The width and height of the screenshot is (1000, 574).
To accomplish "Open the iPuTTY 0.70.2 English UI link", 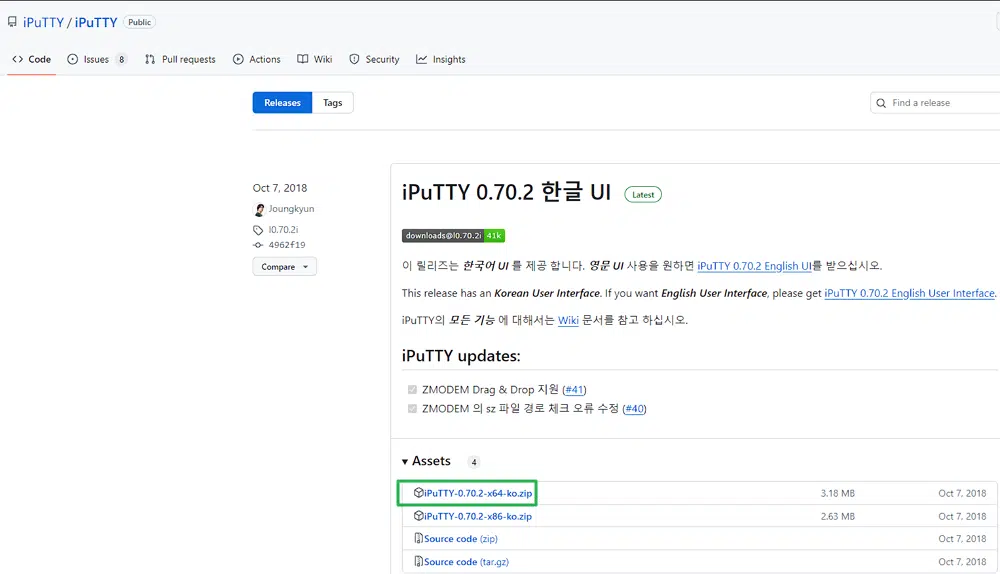I will pos(754,266).
